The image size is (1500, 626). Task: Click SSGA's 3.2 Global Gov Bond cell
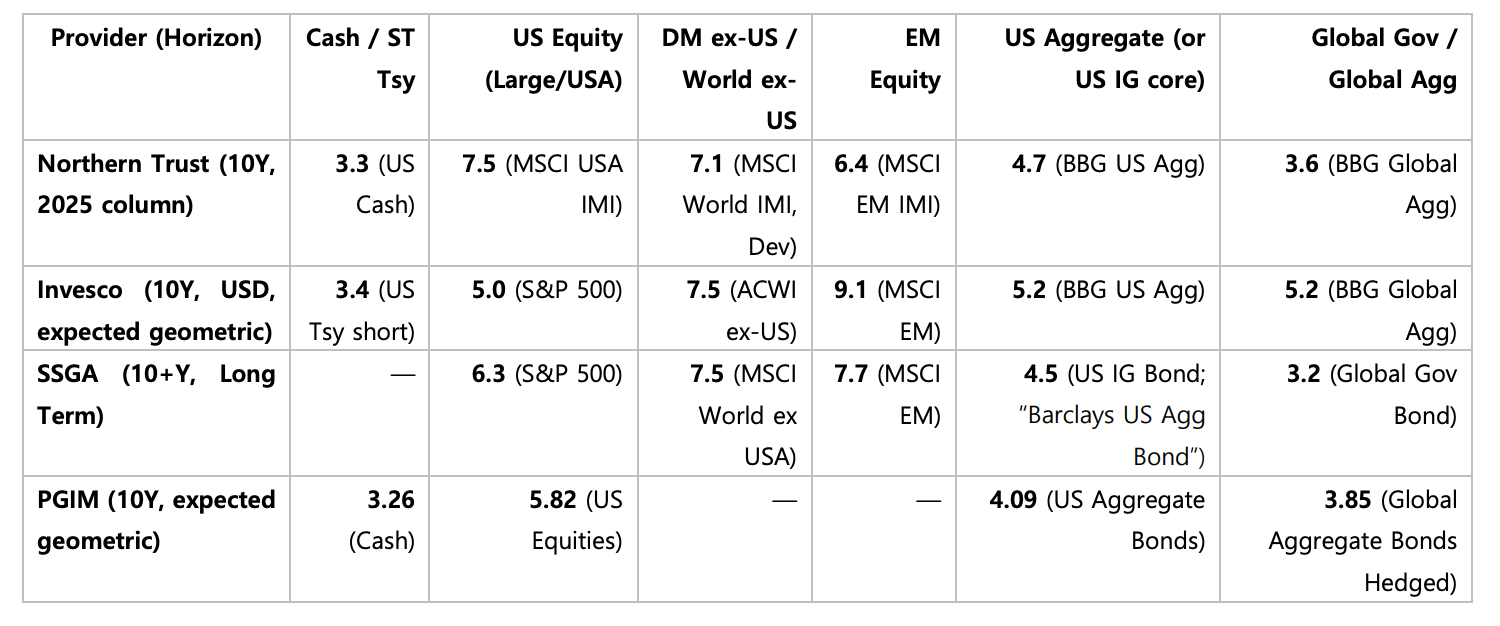click(1371, 394)
